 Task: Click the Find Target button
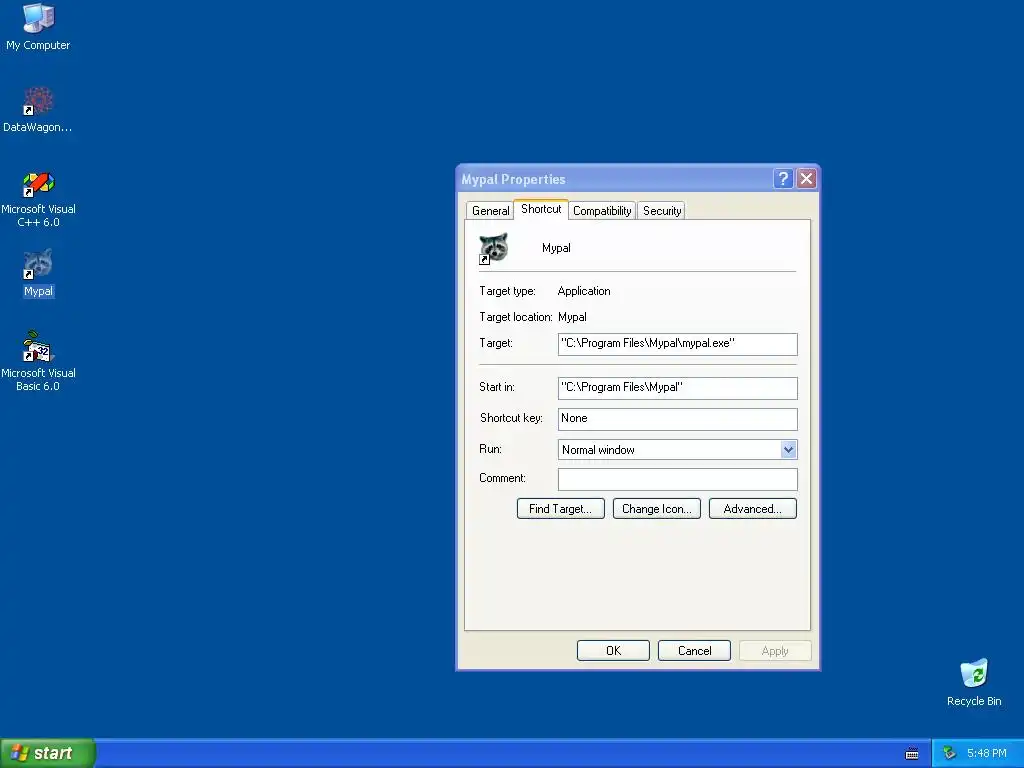560,509
